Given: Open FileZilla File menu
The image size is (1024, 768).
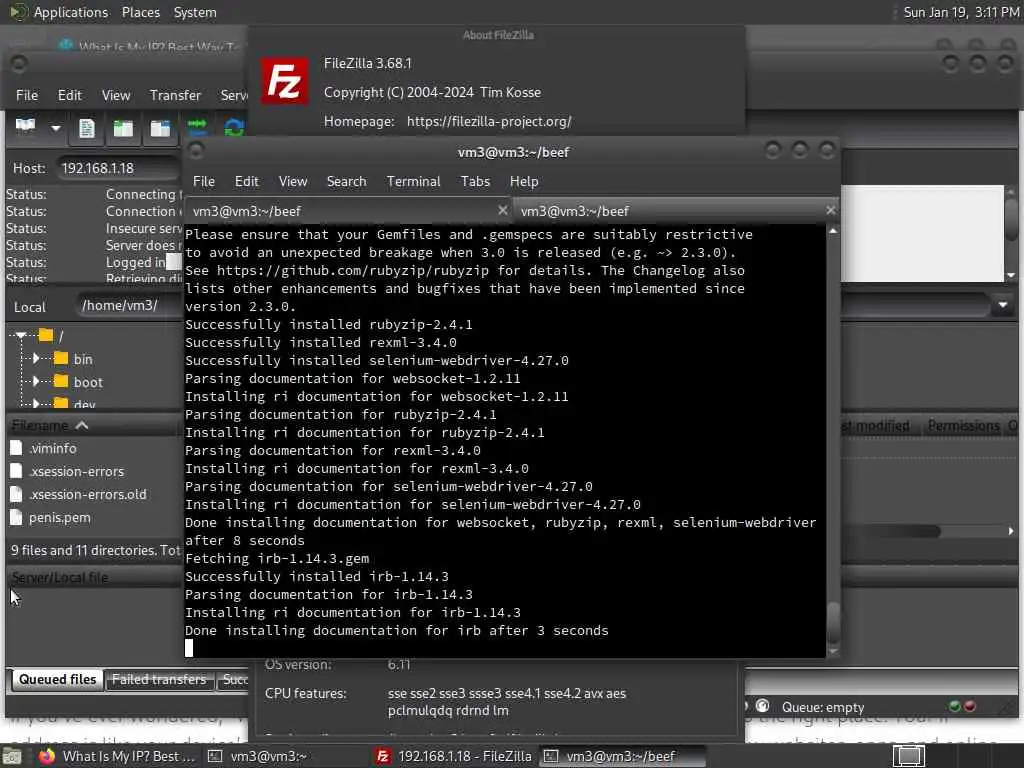Looking at the screenshot, I should [27, 95].
